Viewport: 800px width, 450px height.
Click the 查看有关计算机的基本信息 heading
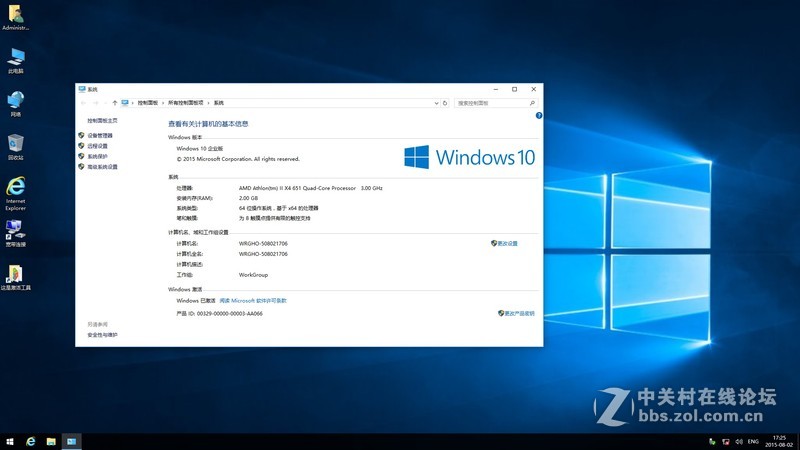tap(208, 124)
